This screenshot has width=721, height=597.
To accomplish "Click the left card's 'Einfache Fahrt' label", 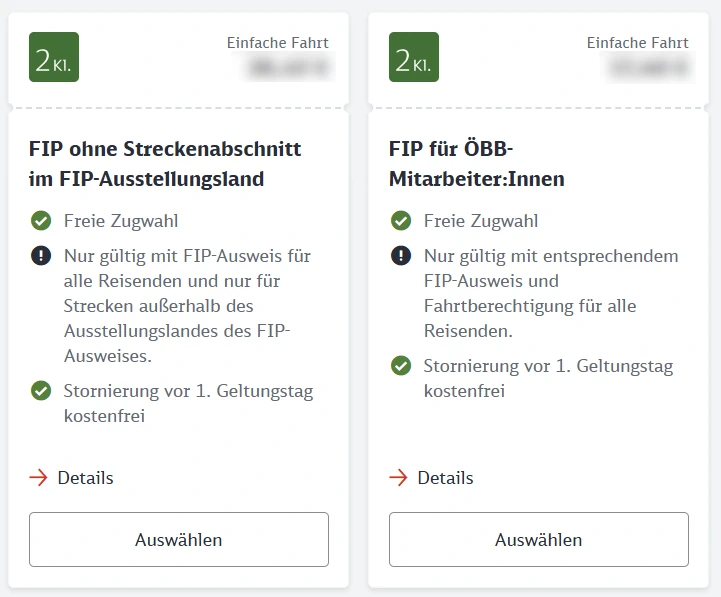I will pos(278,43).
